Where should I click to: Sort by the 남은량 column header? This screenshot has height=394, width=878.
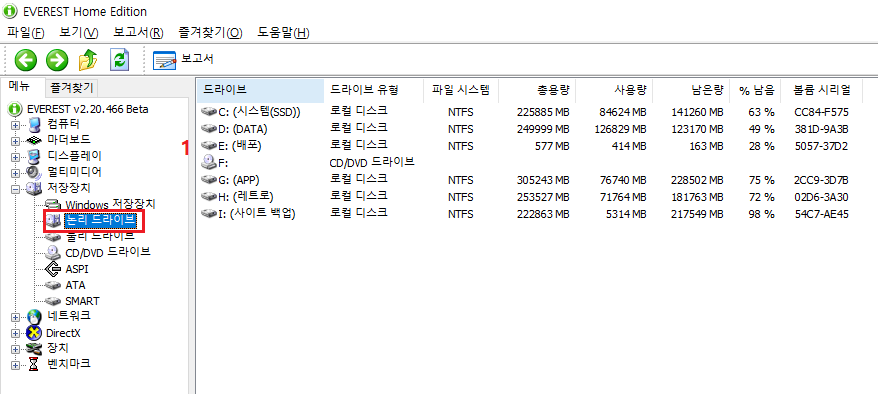tap(692, 90)
